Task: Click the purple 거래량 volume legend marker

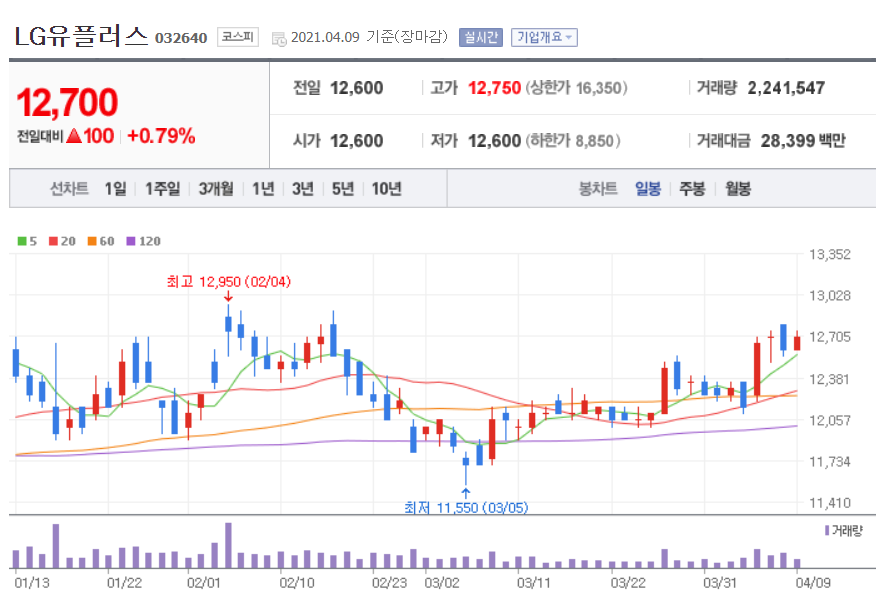Action: pos(827,530)
